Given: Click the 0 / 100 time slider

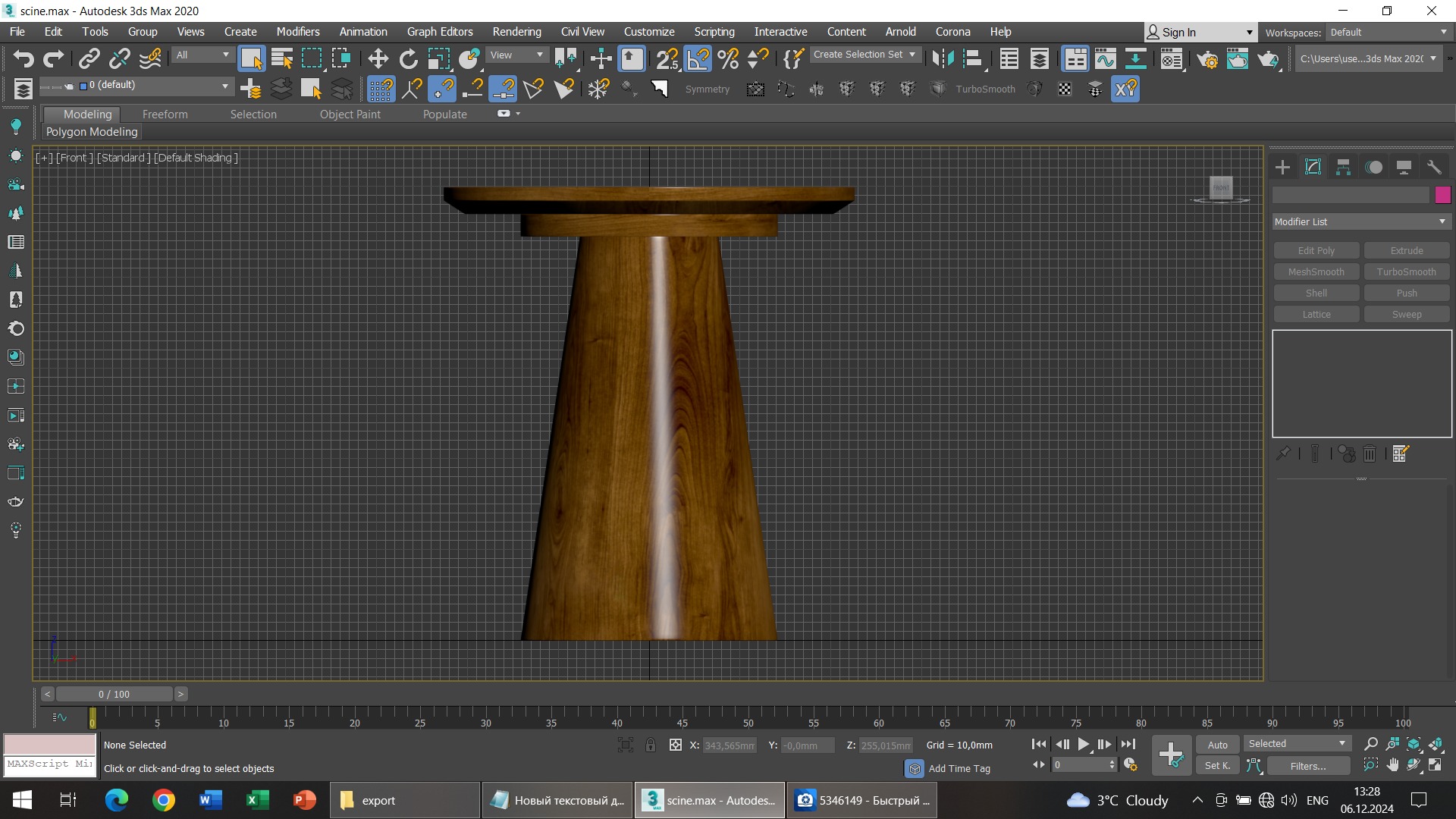Looking at the screenshot, I should (x=115, y=694).
